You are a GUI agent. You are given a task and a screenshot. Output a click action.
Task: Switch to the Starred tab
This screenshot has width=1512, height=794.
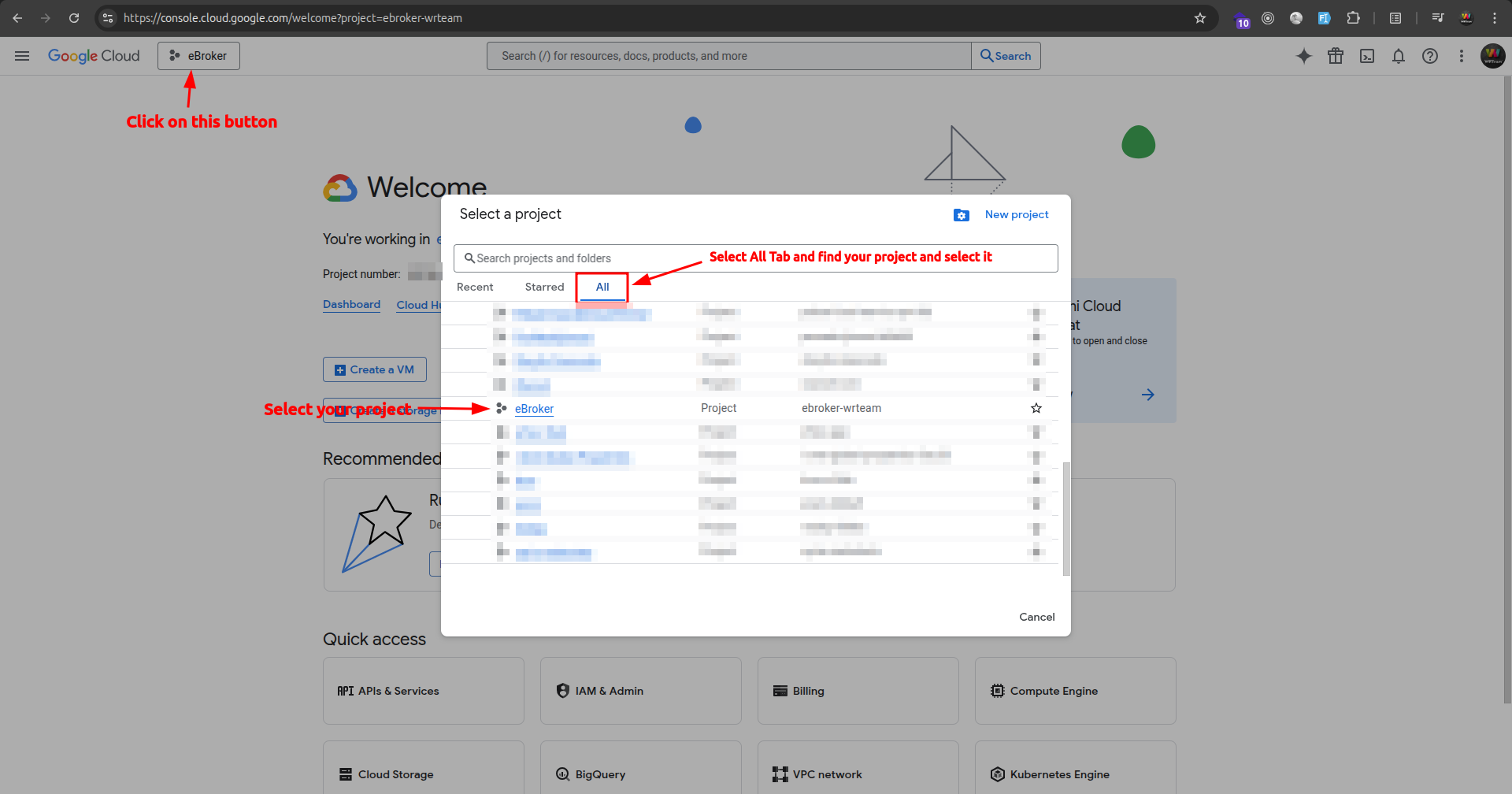coord(543,287)
